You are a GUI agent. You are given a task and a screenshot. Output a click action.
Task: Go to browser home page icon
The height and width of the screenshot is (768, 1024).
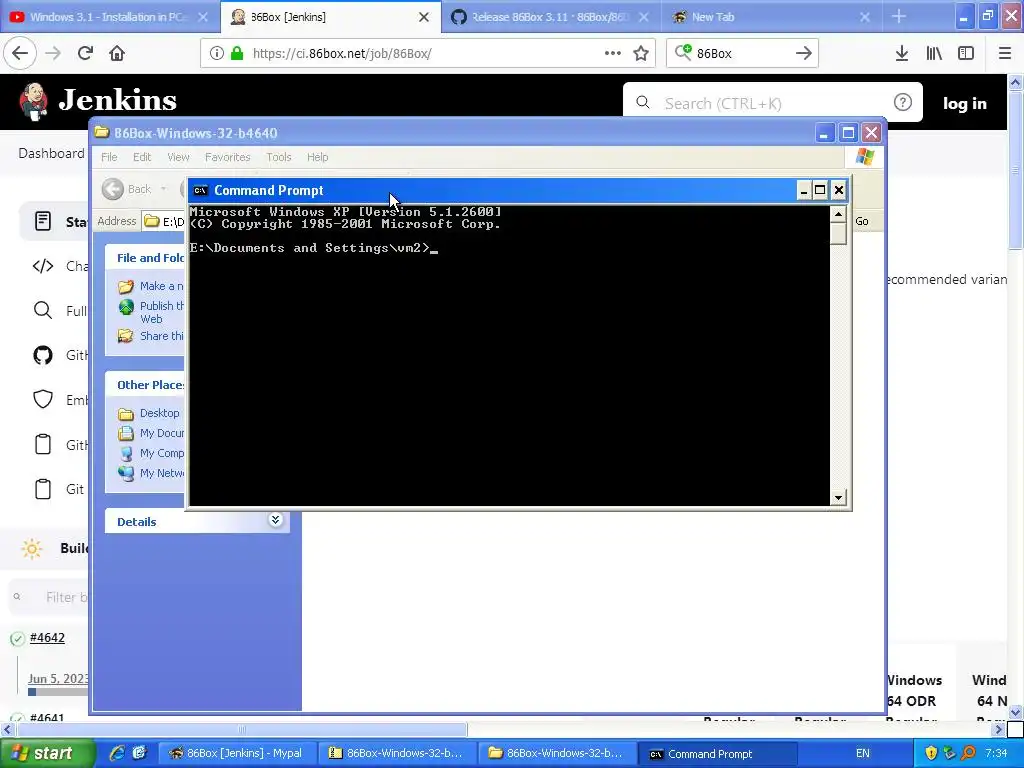[x=117, y=53]
